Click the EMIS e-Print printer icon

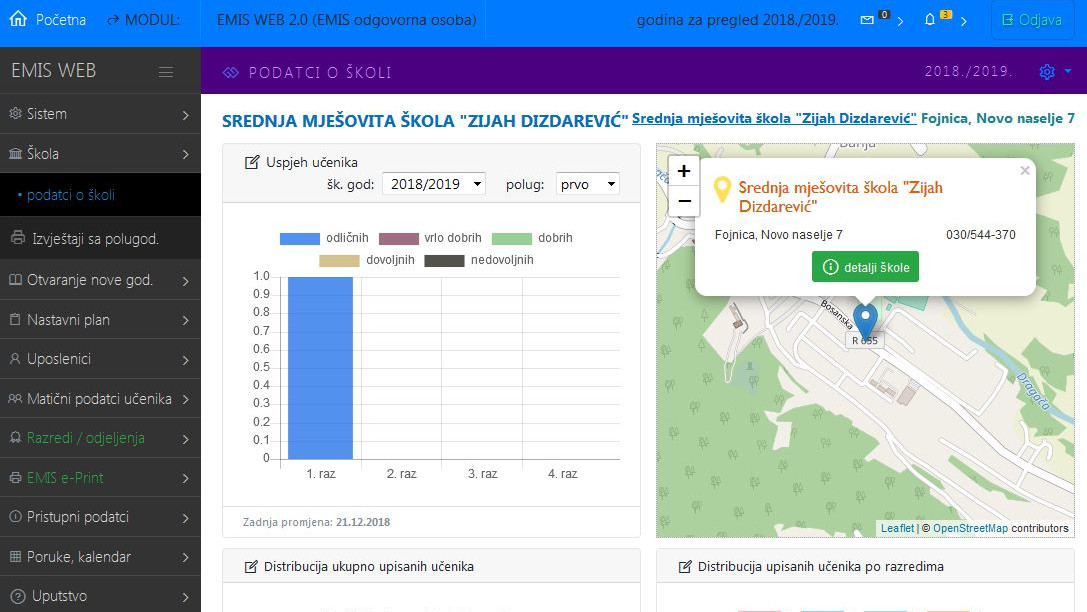15,478
